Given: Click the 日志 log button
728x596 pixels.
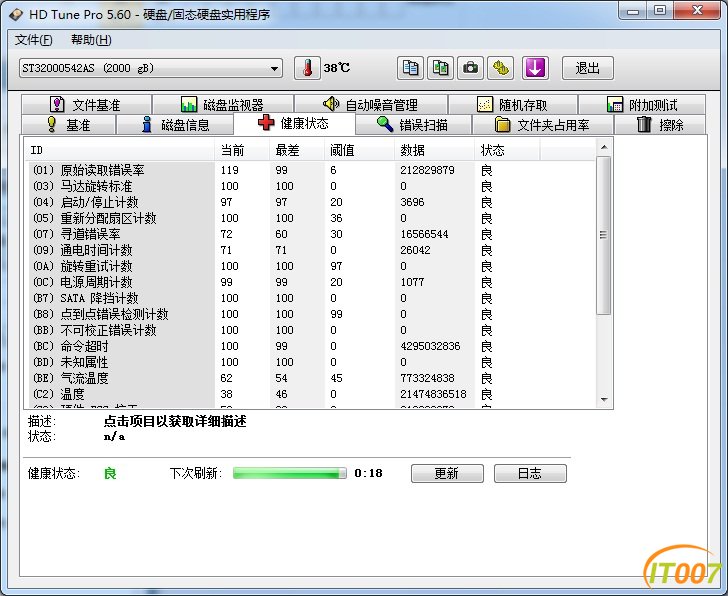Looking at the screenshot, I should click(x=530, y=473).
